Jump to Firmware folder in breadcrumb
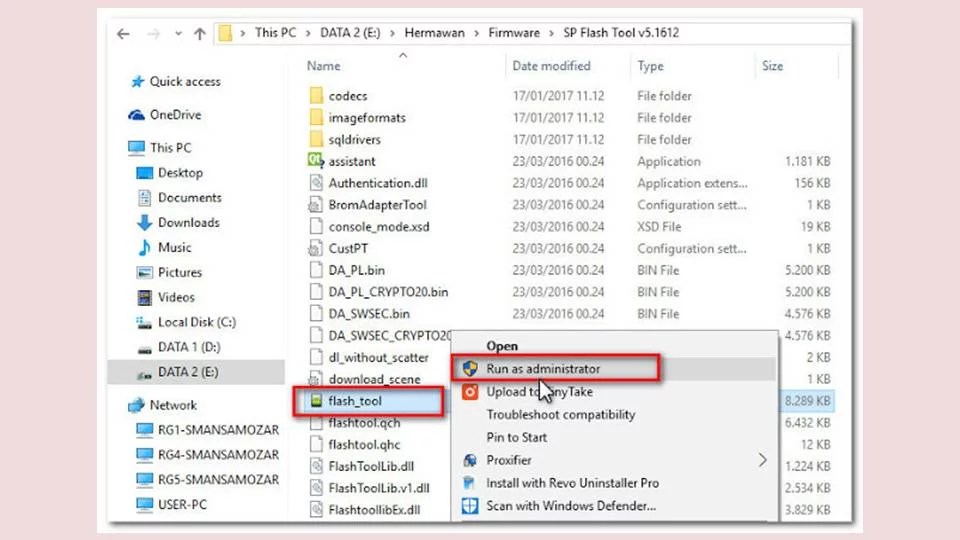 click(x=514, y=32)
